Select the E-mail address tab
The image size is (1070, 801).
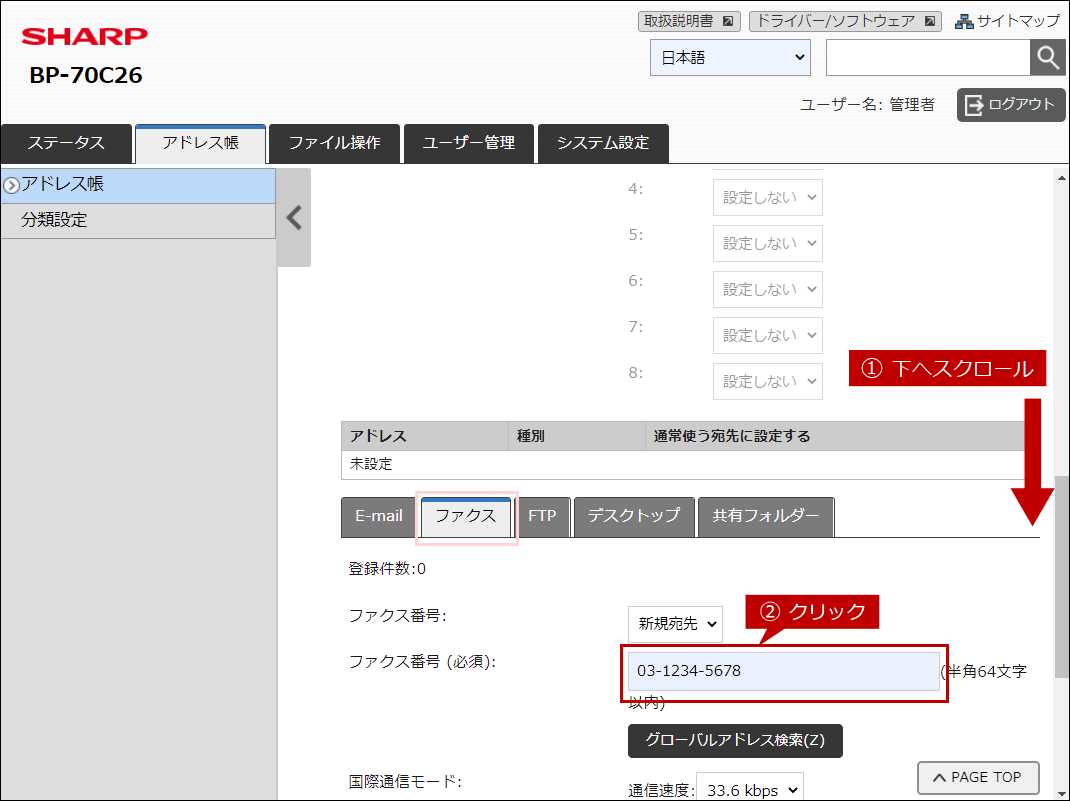[x=379, y=516]
